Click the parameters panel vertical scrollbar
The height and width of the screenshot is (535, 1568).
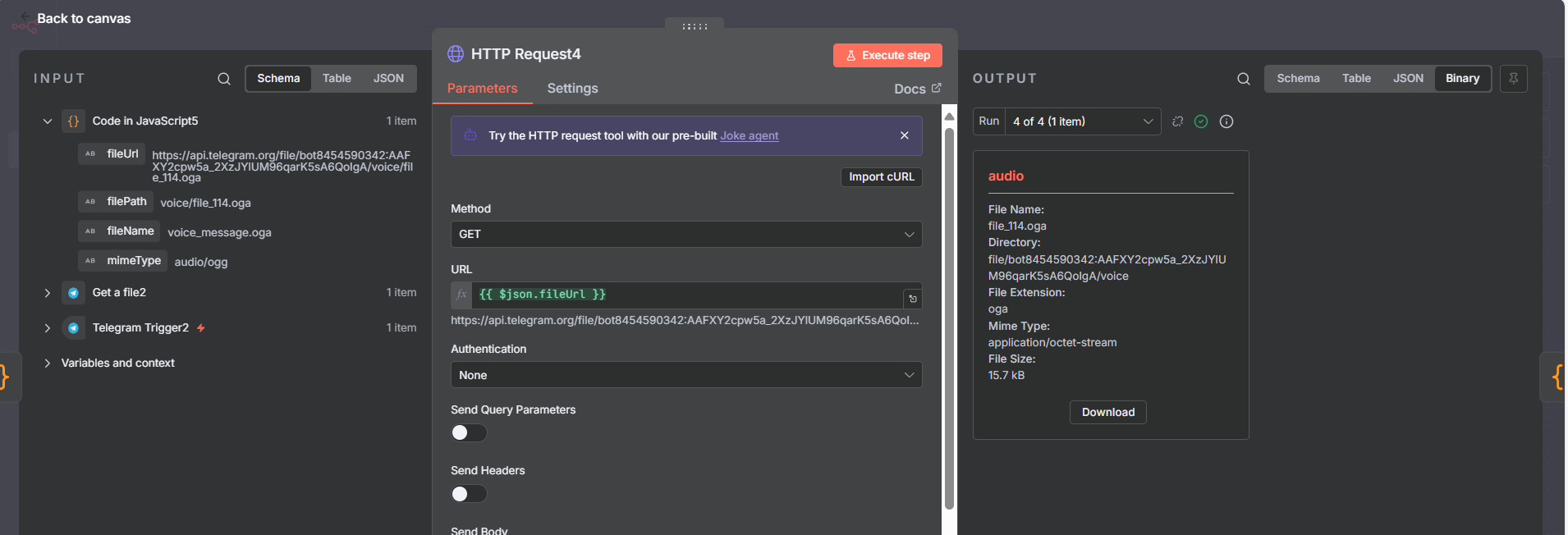[x=949, y=312]
